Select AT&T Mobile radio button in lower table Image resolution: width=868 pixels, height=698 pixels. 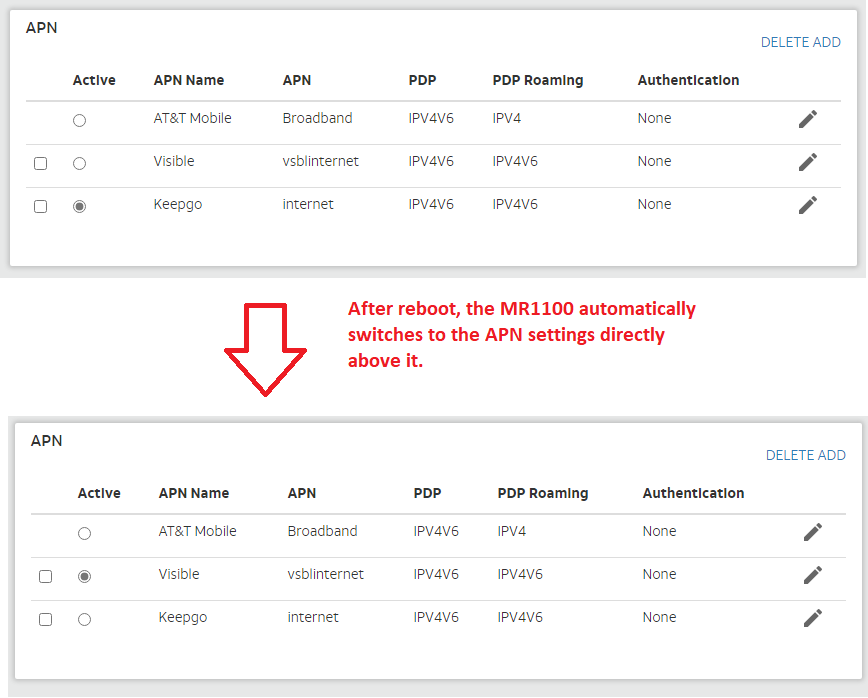pyautogui.click(x=85, y=533)
